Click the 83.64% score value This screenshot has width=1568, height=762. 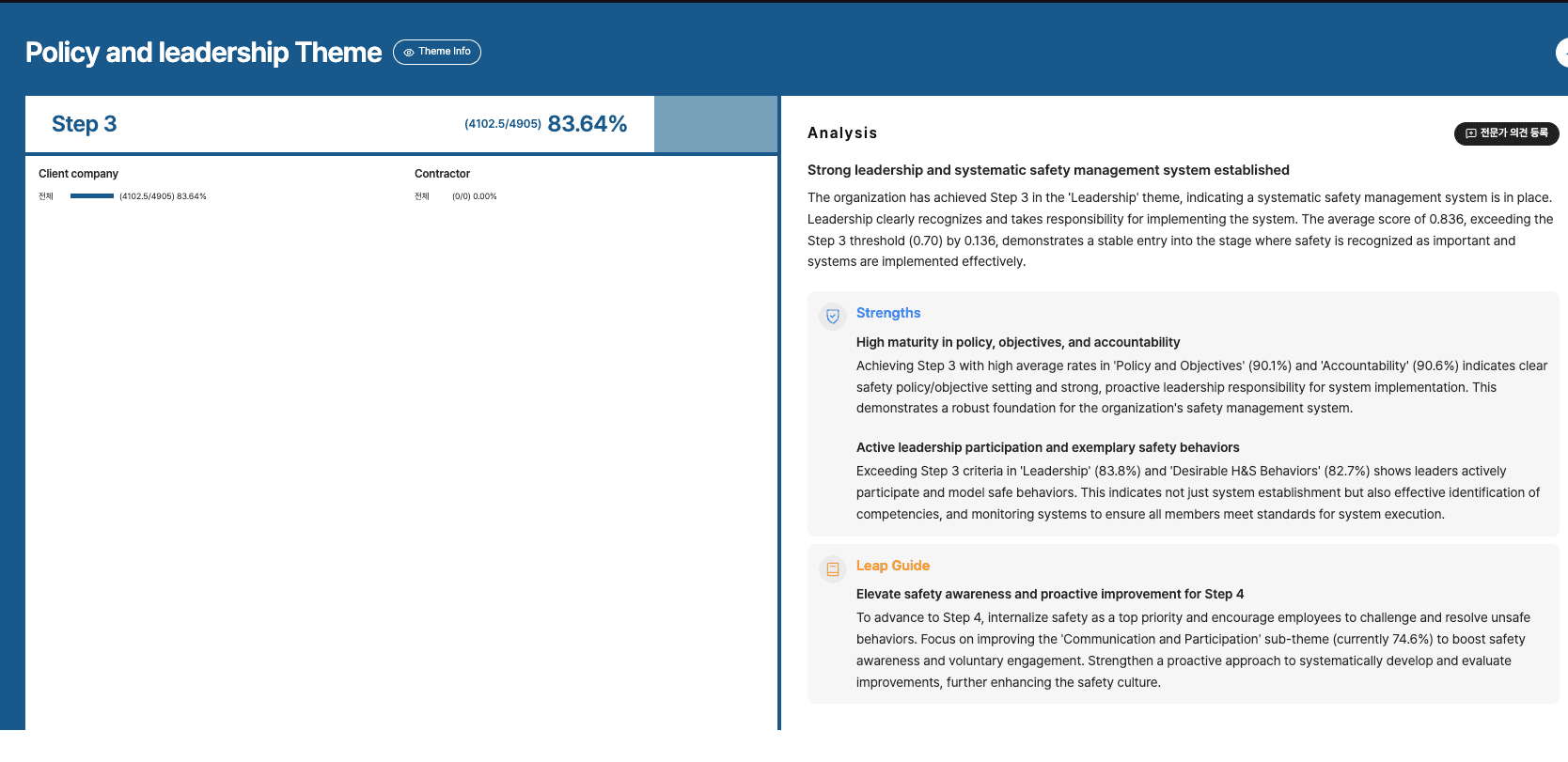[x=588, y=124]
